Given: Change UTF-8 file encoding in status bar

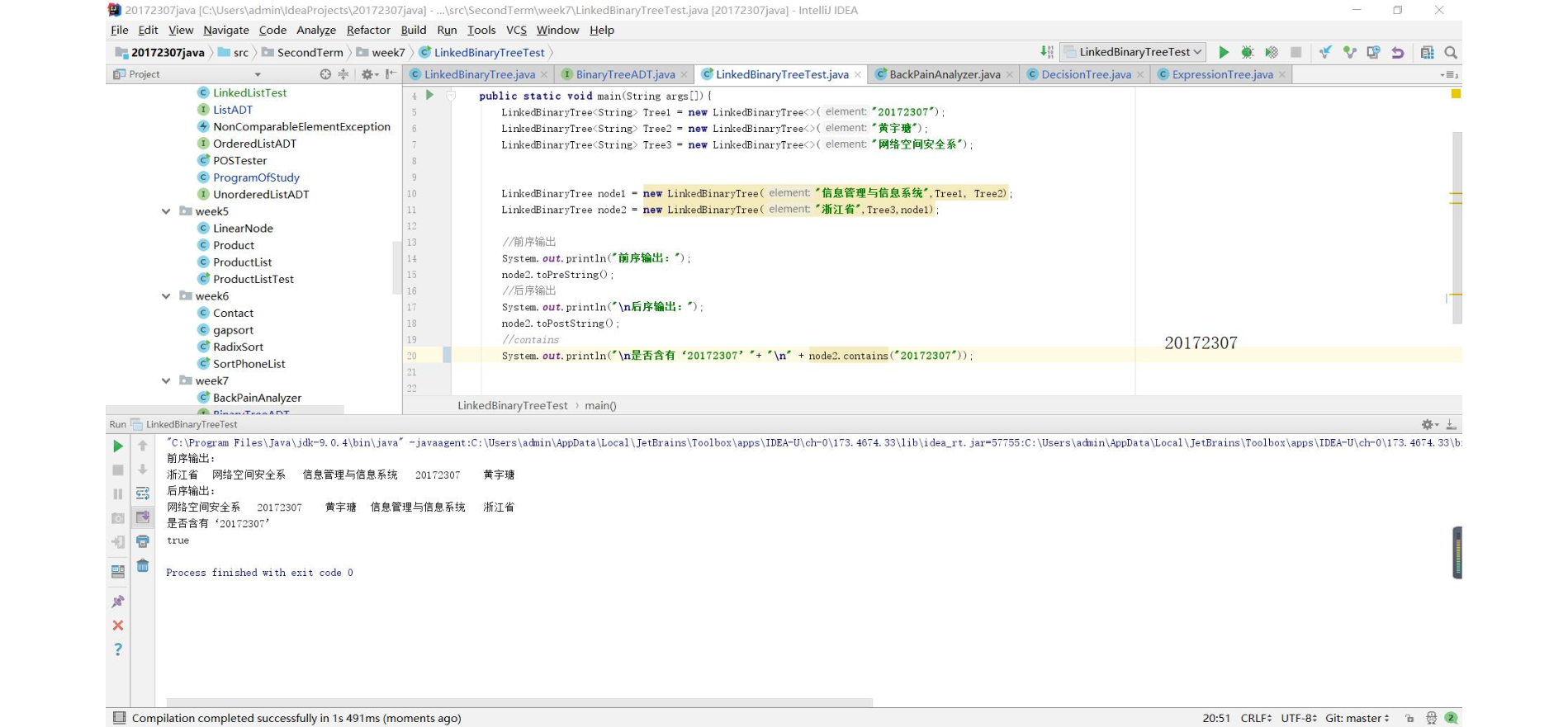Looking at the screenshot, I should tap(1299, 718).
